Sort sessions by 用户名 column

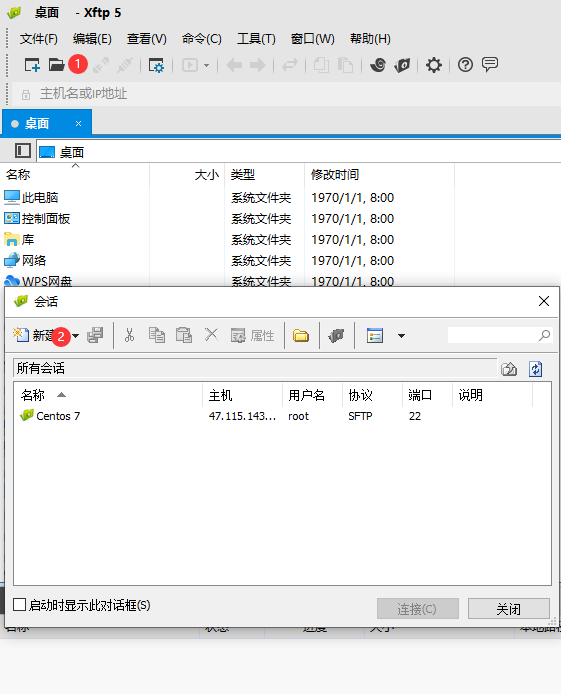(x=312, y=395)
